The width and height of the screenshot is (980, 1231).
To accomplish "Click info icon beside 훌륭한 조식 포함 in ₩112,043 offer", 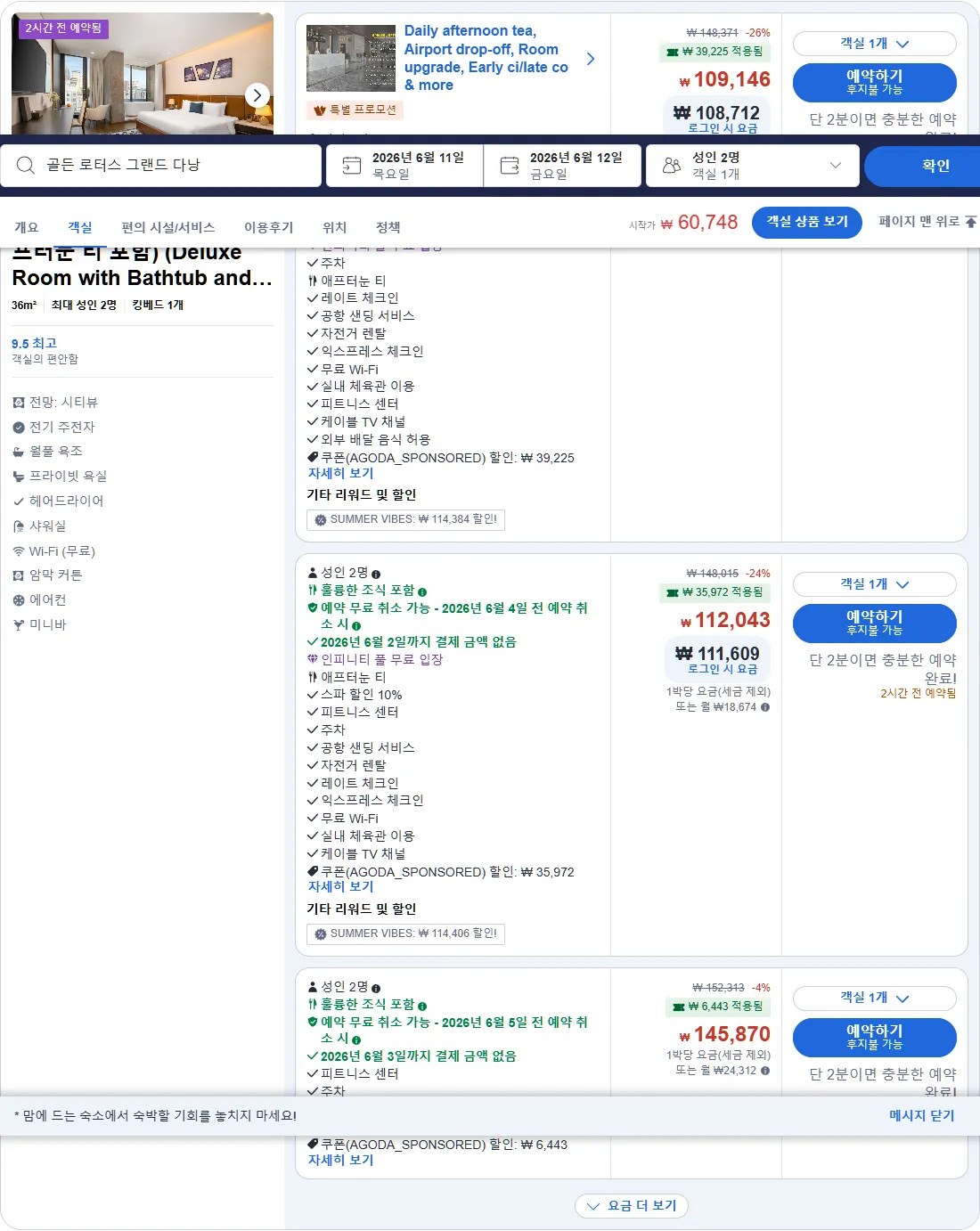I will tap(422, 591).
